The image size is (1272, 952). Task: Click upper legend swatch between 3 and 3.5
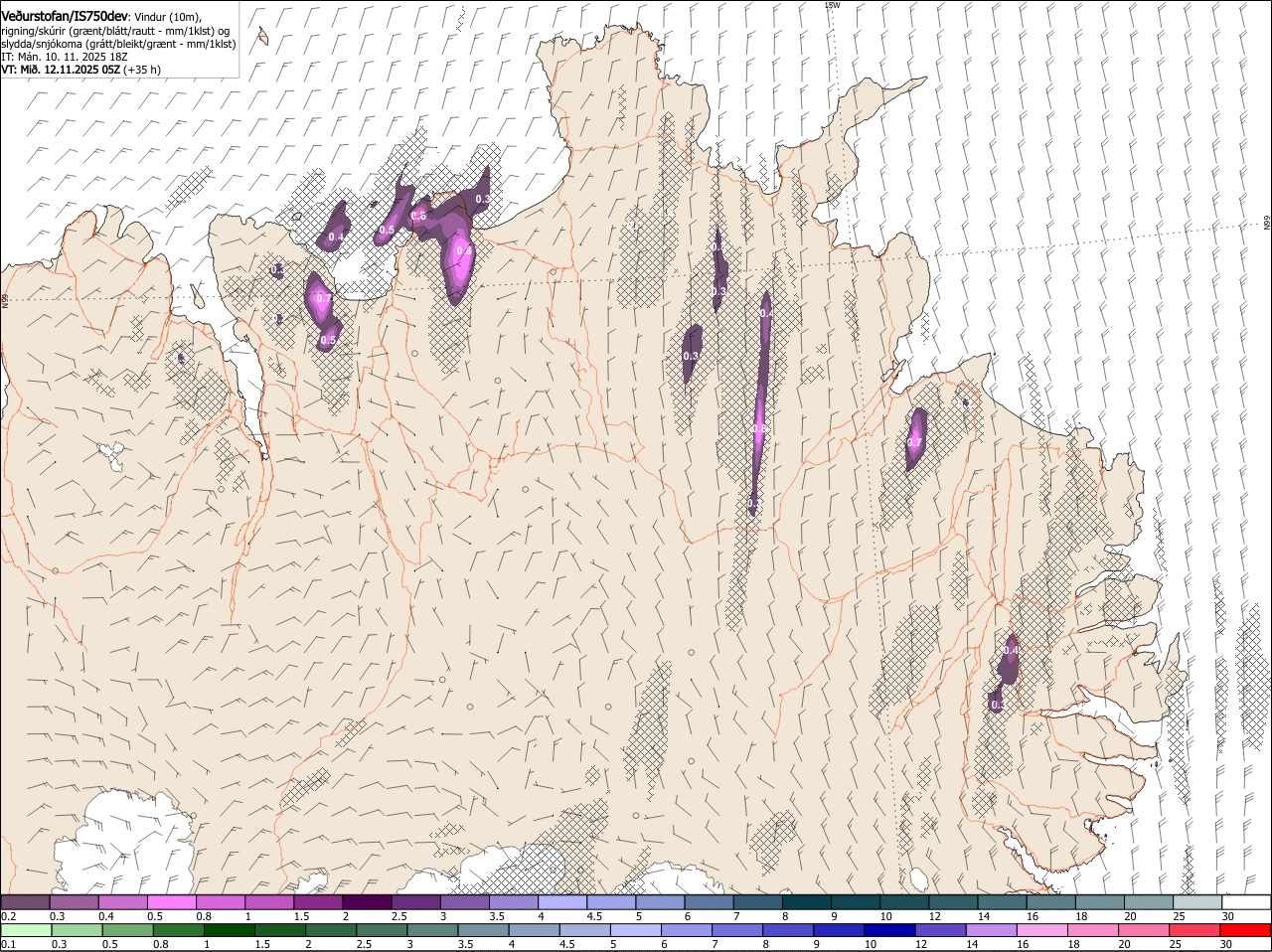(464, 901)
